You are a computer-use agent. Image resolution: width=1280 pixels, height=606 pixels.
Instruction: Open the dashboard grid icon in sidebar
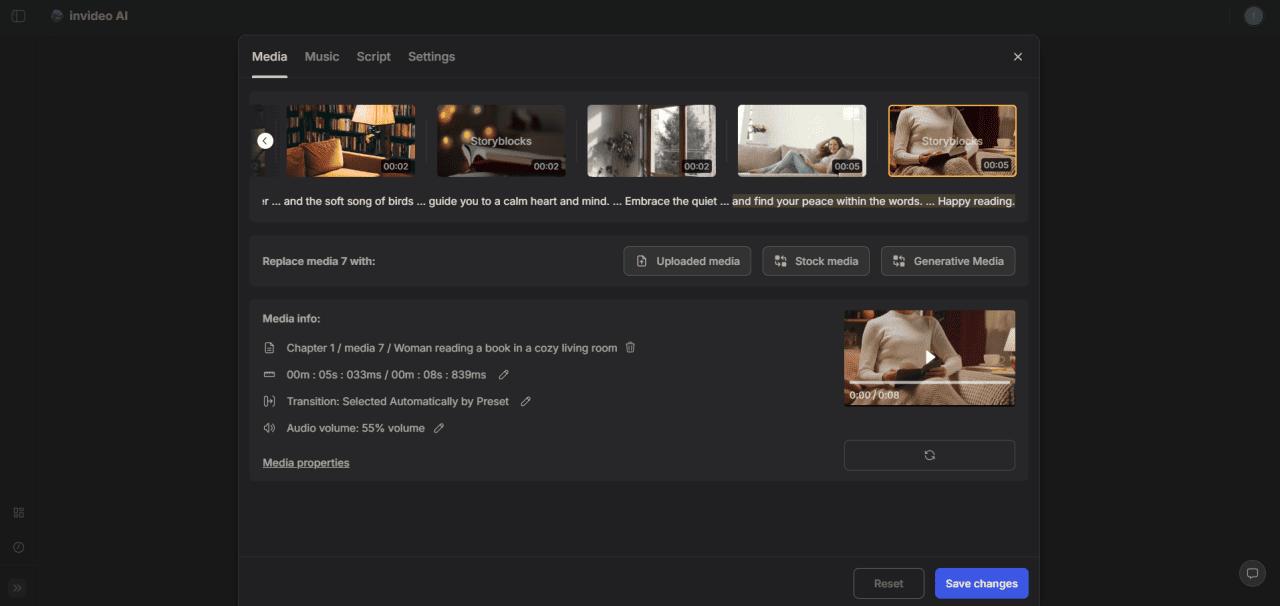tap(18, 511)
